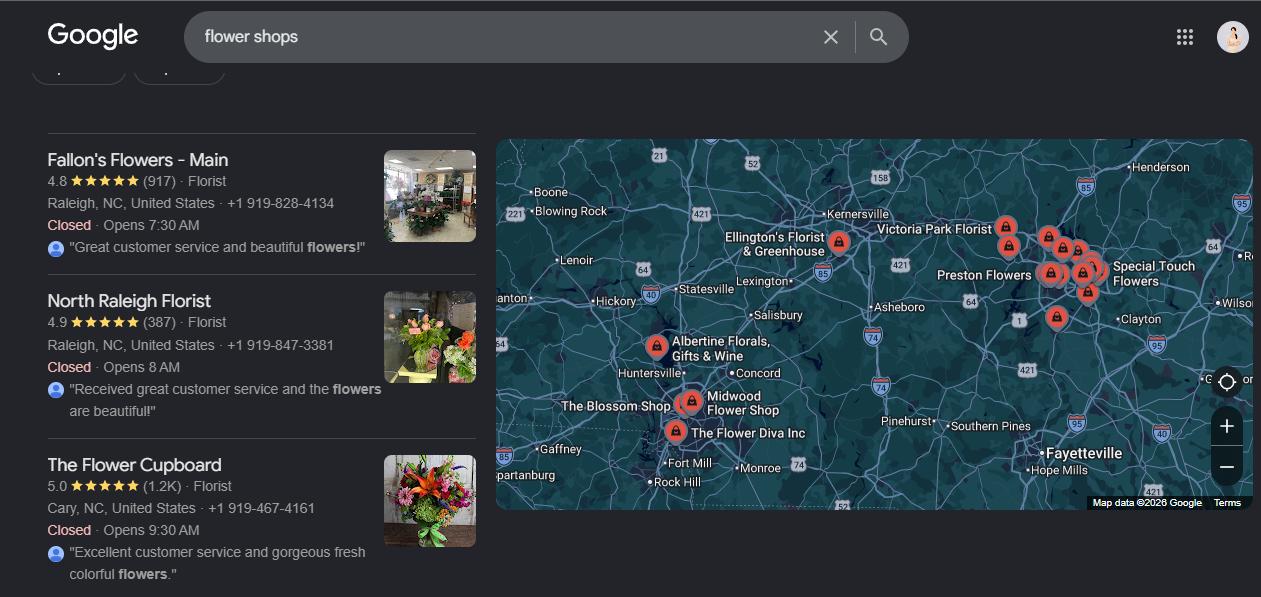
Task: Clear the flower shops search text
Action: (x=831, y=37)
